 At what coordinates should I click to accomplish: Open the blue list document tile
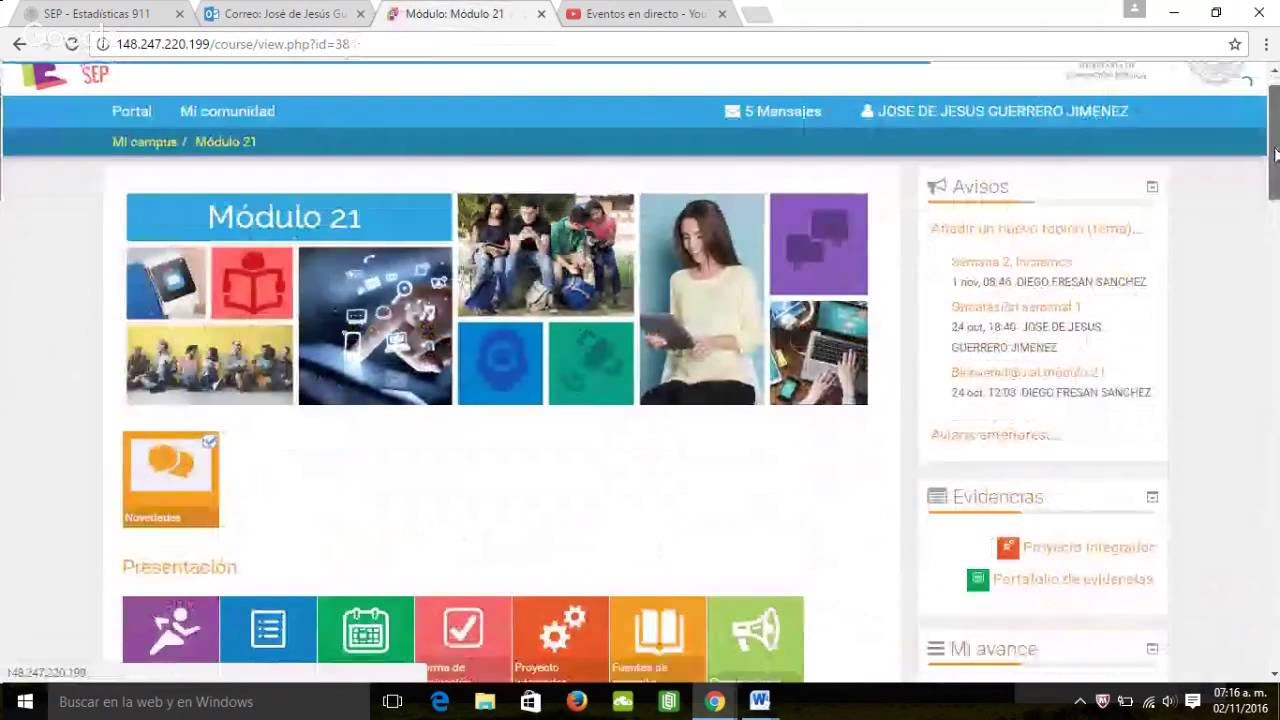pos(268,630)
